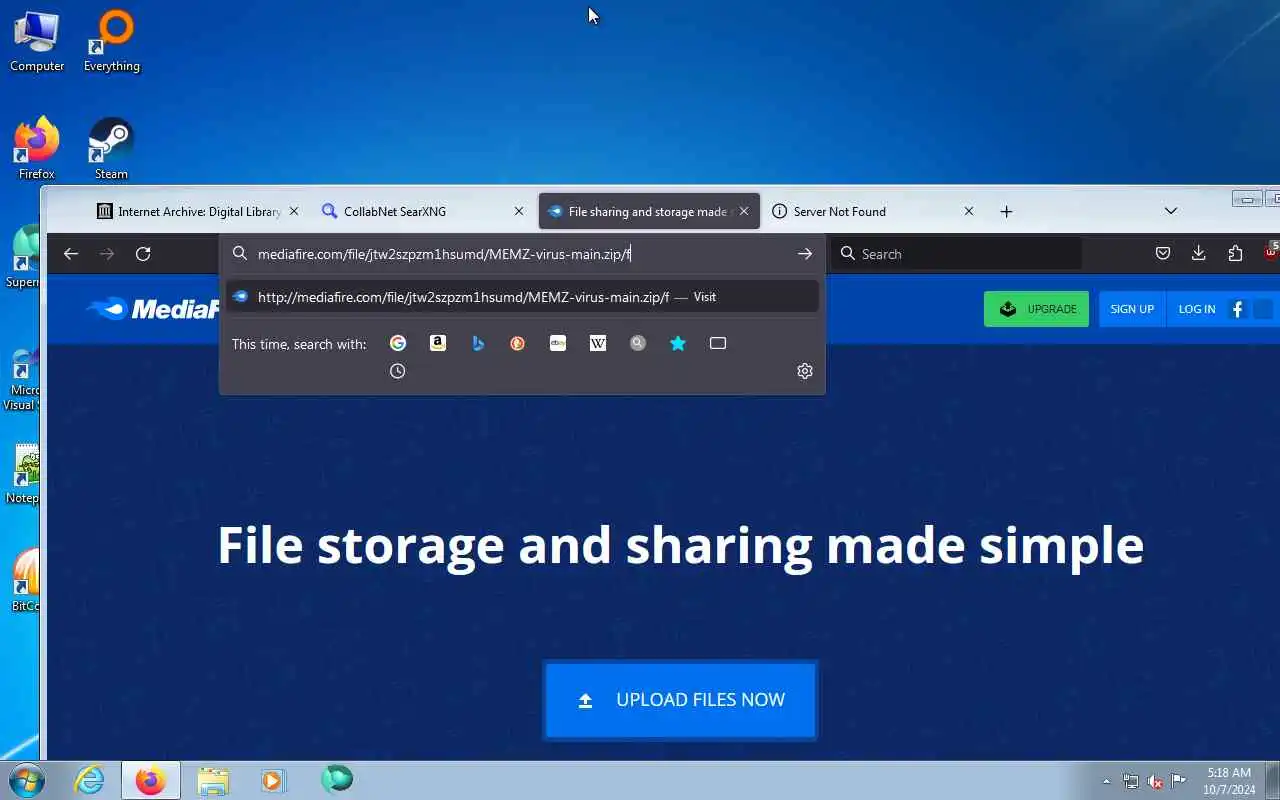Close the File sharing and storage tab

[x=744, y=212]
